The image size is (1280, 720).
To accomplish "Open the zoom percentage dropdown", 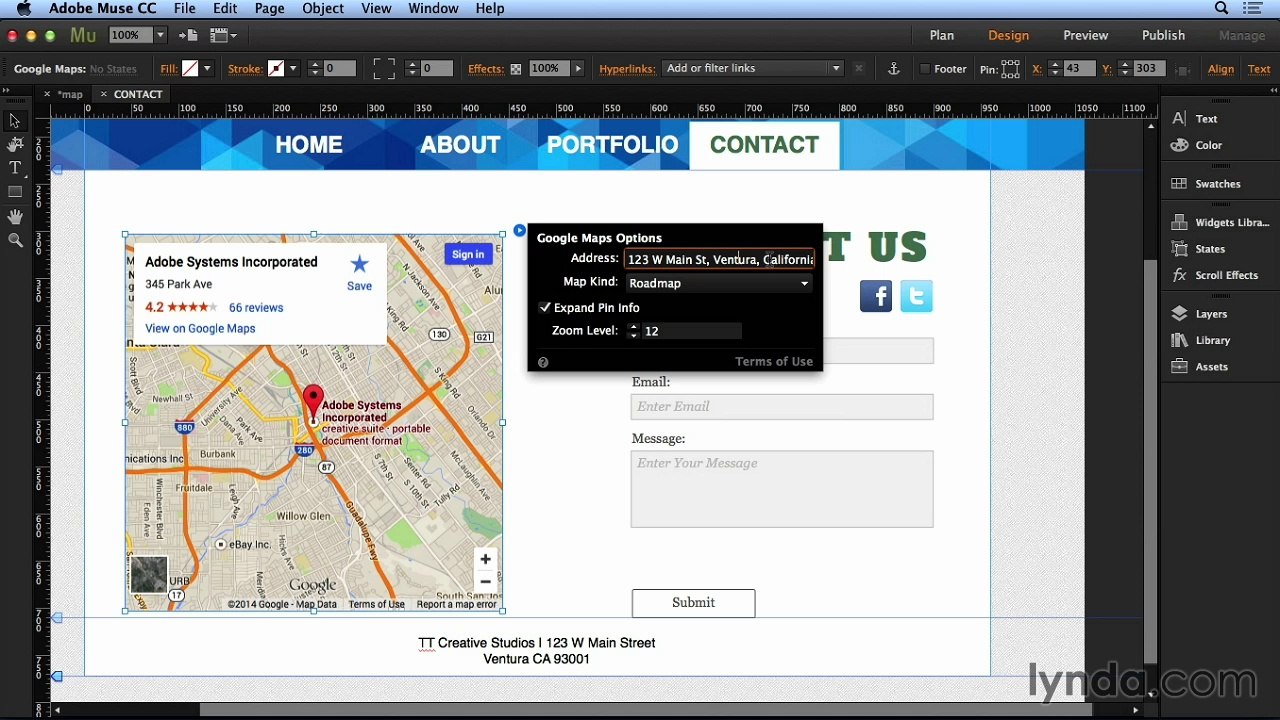I will 160,35.
